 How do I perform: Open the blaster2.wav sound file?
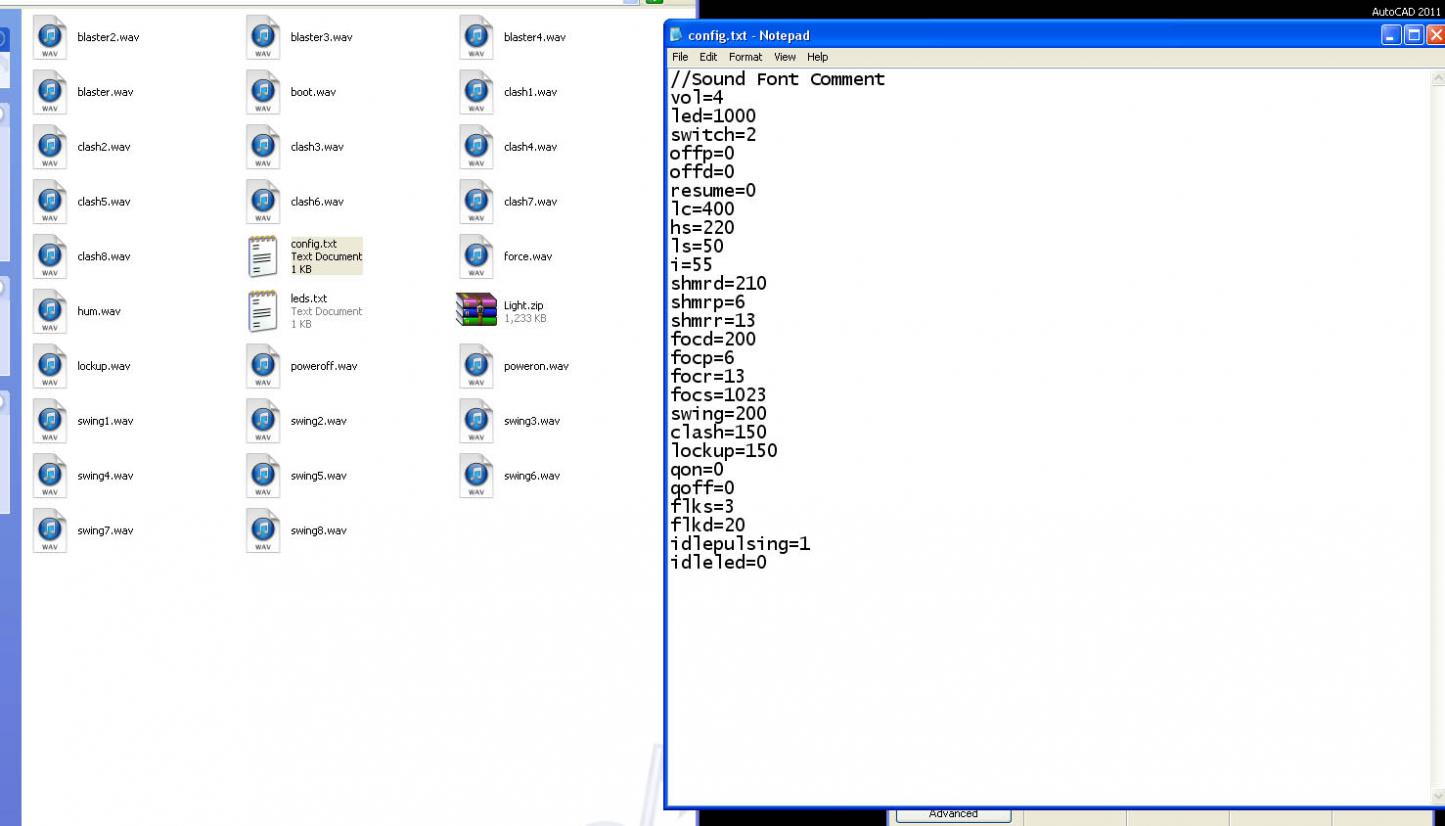[49, 37]
